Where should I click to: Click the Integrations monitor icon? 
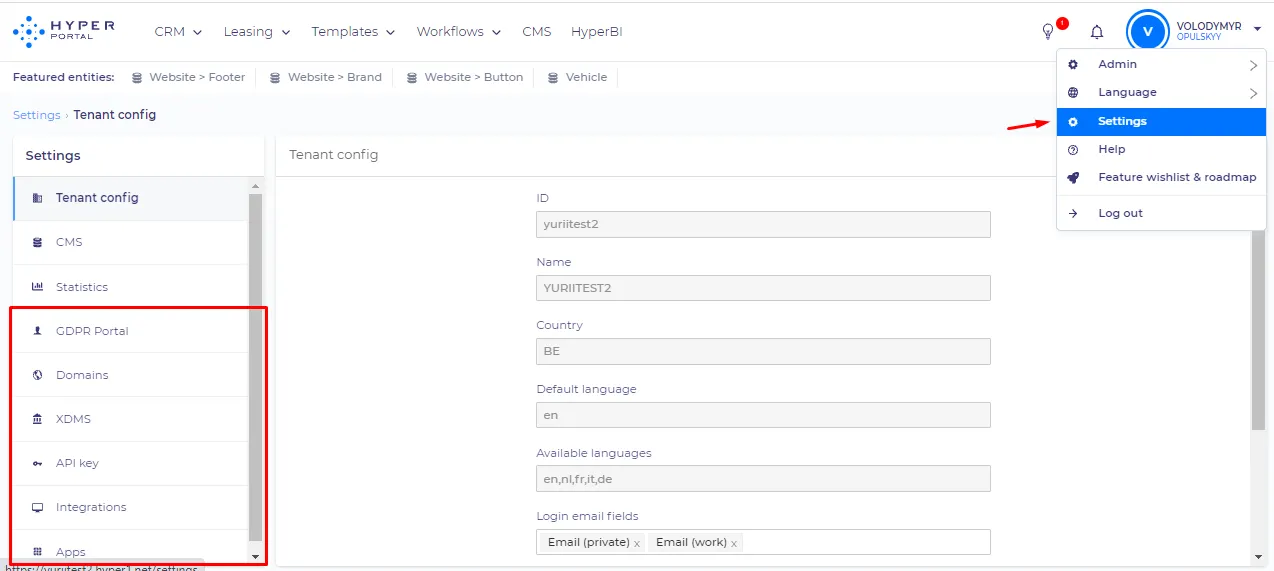[x=38, y=507]
